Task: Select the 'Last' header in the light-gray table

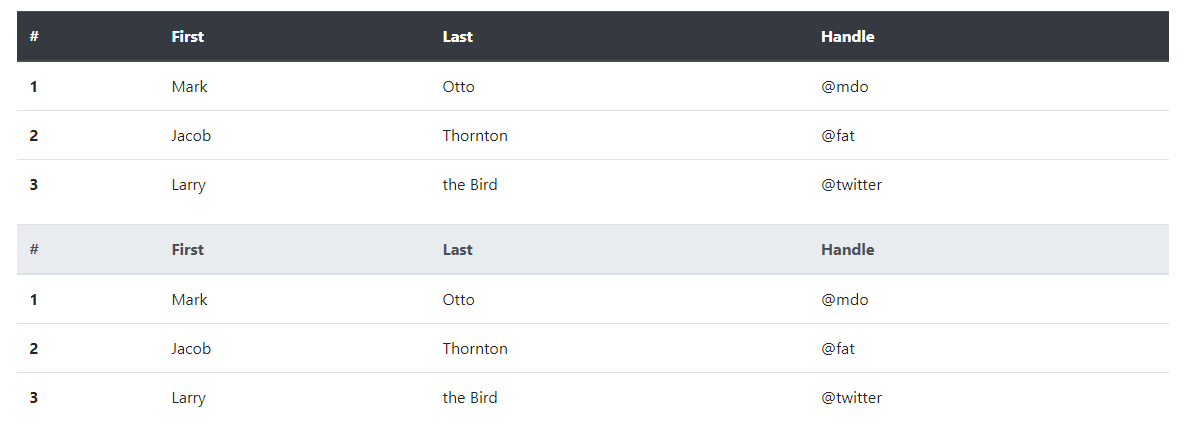Action: (457, 250)
